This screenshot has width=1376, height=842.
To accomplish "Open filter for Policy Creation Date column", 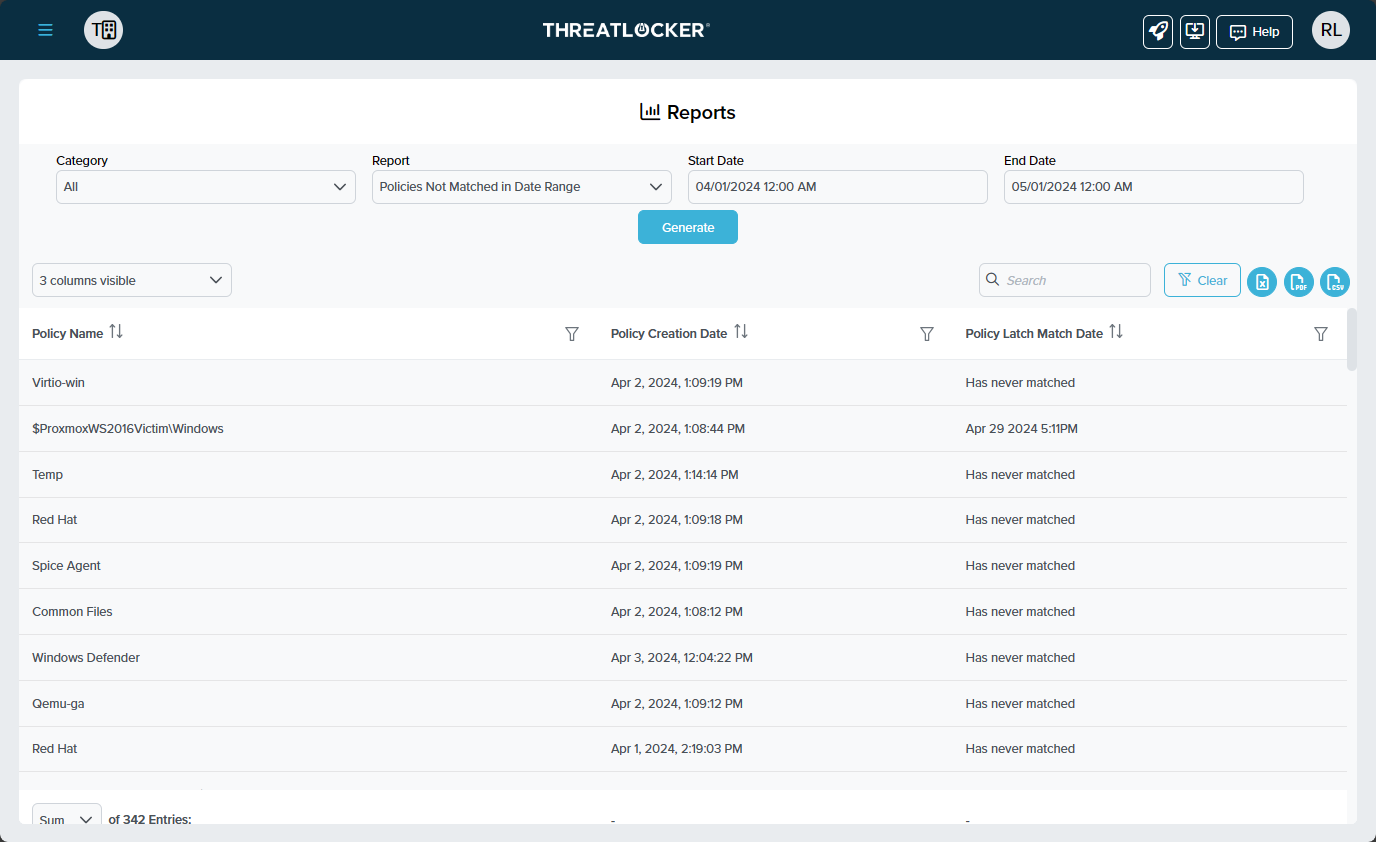I will tap(927, 334).
